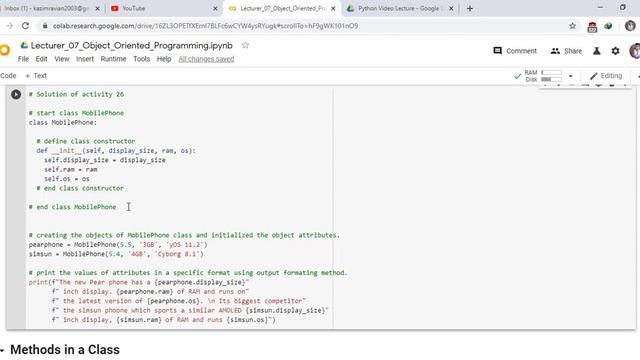Click the 'self.os = os' code line
Screen dimensions: 640x360
(67, 179)
